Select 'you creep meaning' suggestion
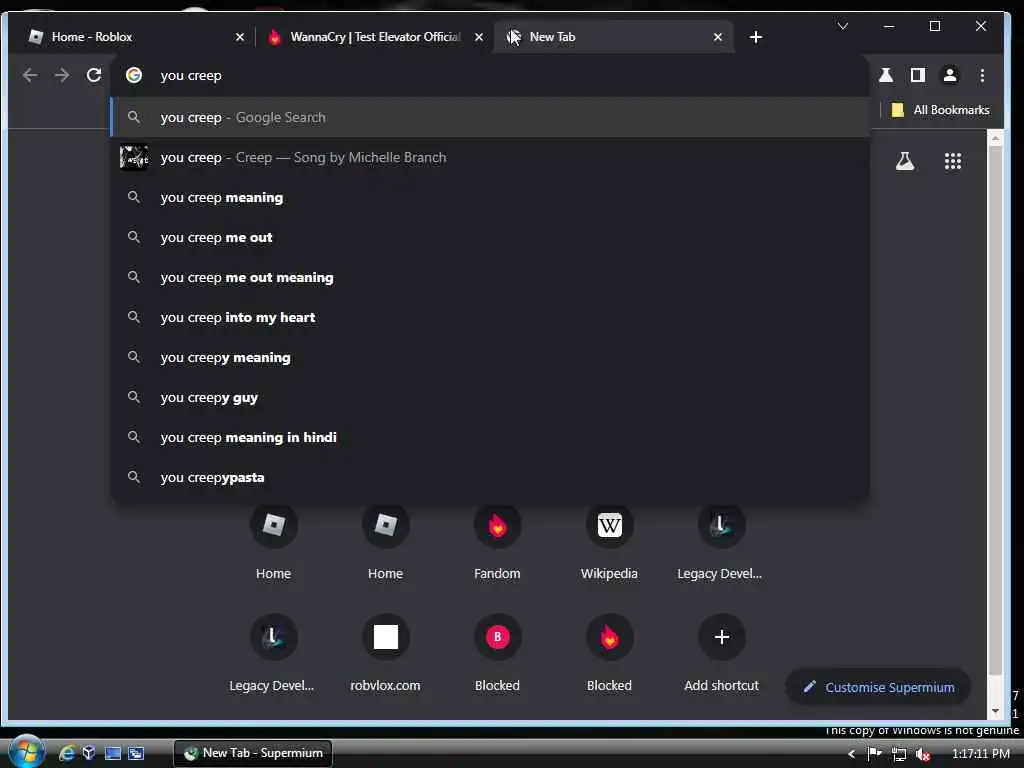The height and width of the screenshot is (768, 1024). pyautogui.click(x=490, y=197)
